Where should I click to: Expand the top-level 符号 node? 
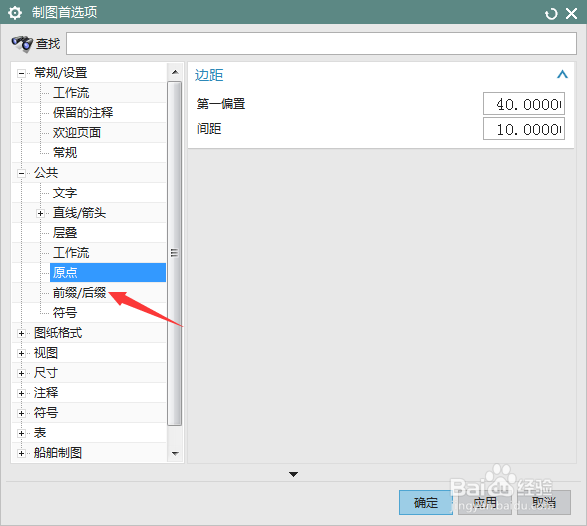pos(21,414)
